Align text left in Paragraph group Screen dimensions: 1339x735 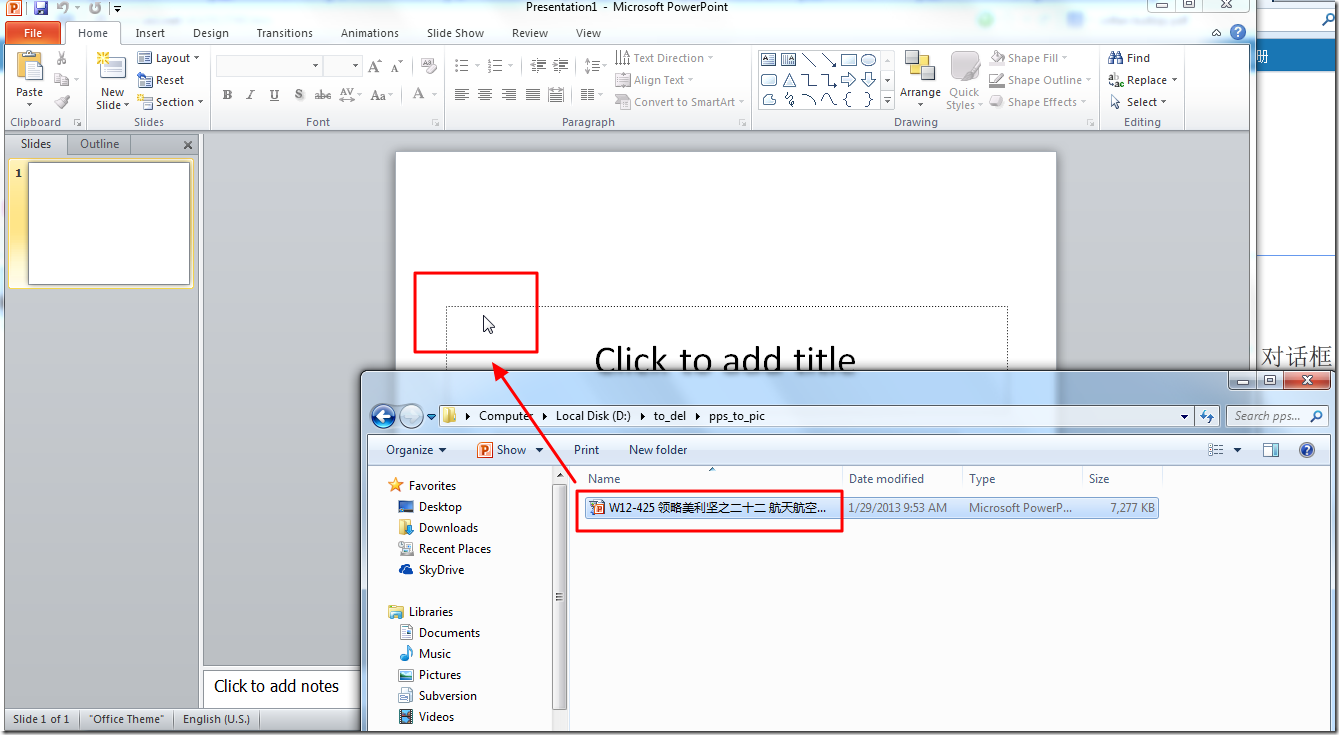click(x=461, y=95)
